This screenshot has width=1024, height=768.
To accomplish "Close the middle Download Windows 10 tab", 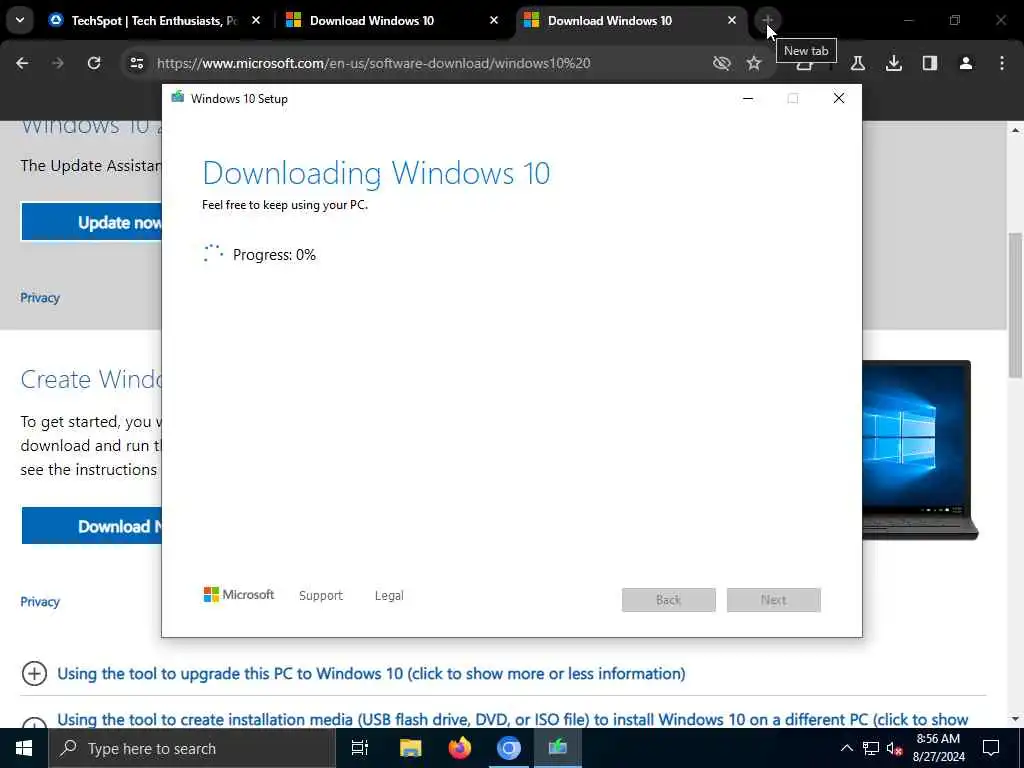I will pos(494,21).
